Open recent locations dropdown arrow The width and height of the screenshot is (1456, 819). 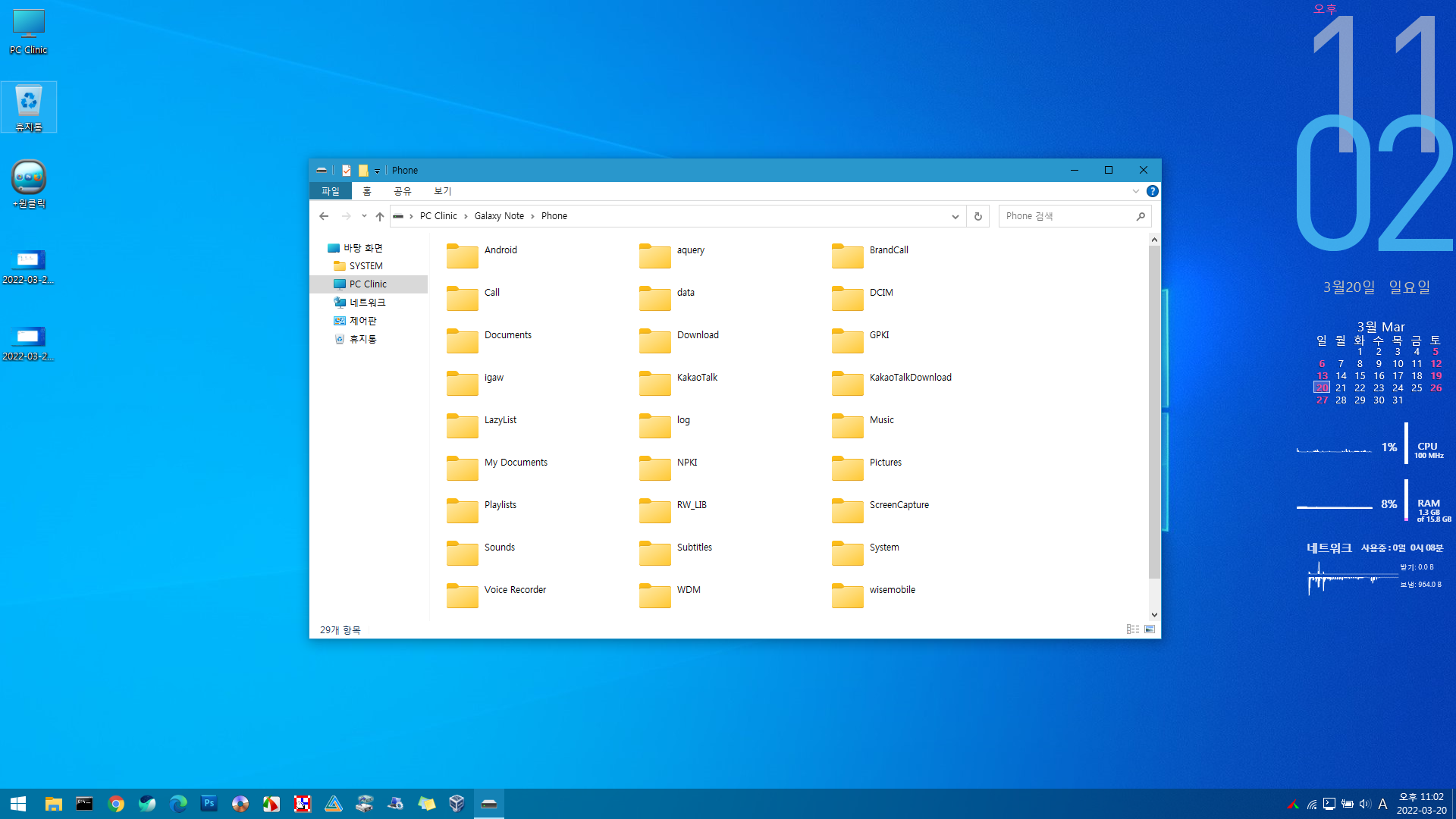click(364, 216)
